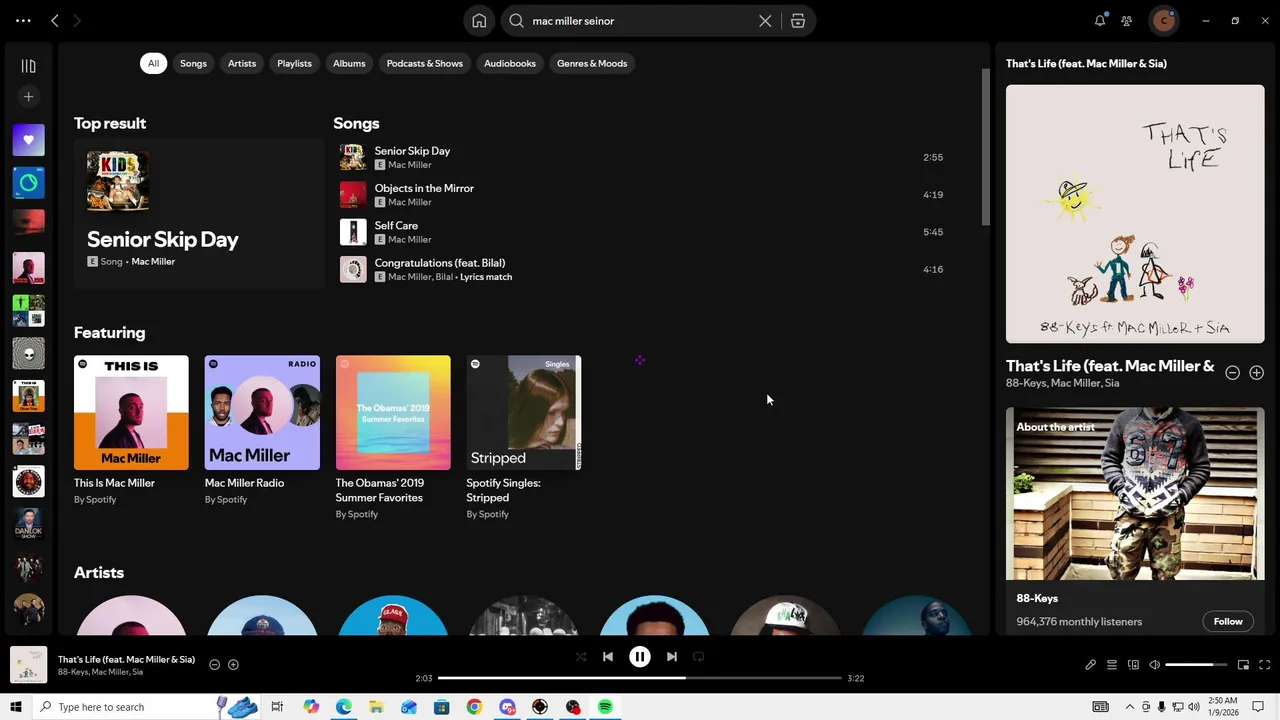Open lyrics microphone icon in player bar
1280x720 pixels.
[x=1091, y=665]
